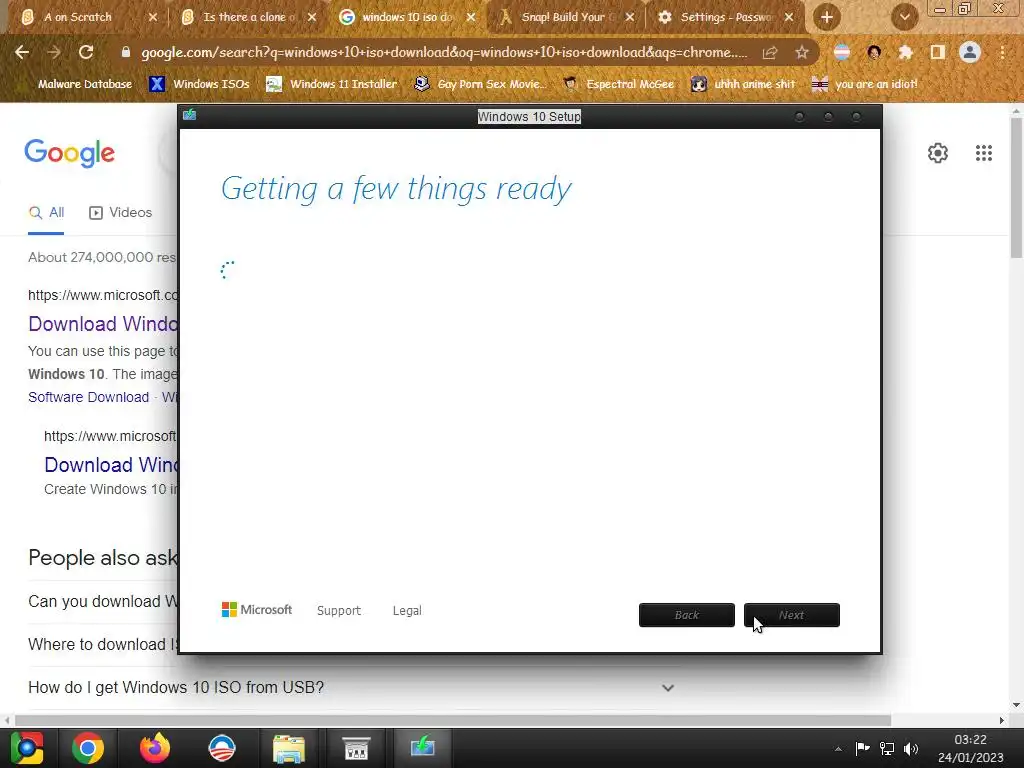Open File Explorer from taskbar
1024x768 pixels.
289,749
